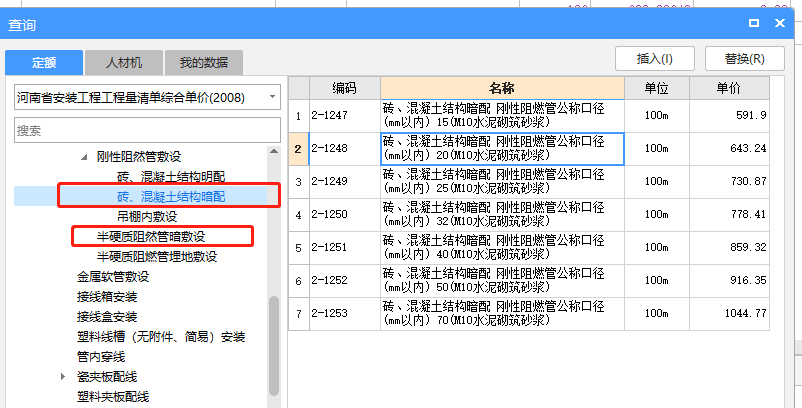Click name cell for 公称口径 40 row

click(x=502, y=247)
